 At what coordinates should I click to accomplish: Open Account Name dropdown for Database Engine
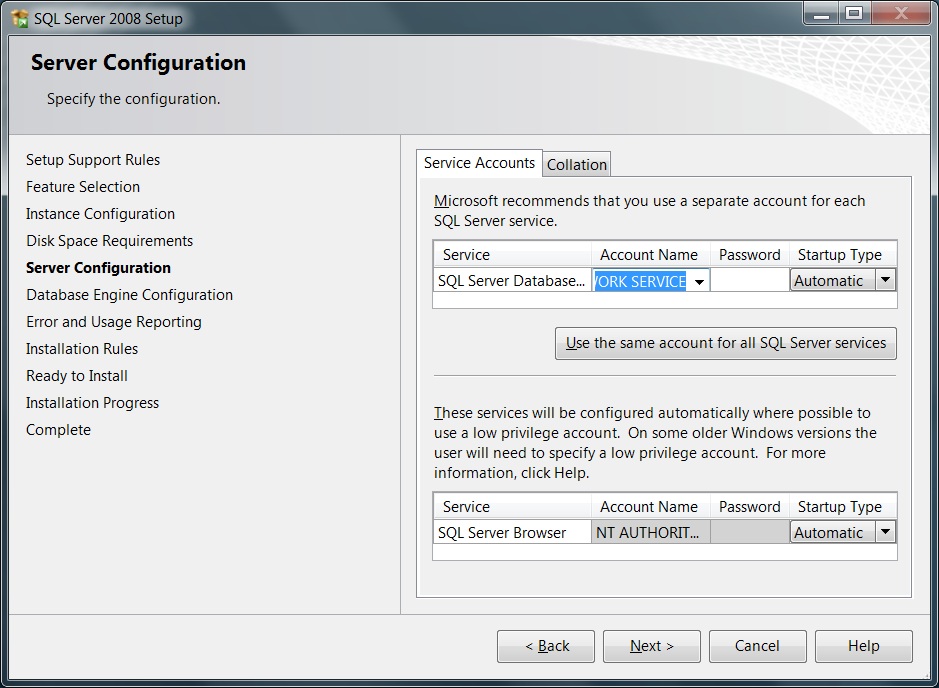(699, 282)
